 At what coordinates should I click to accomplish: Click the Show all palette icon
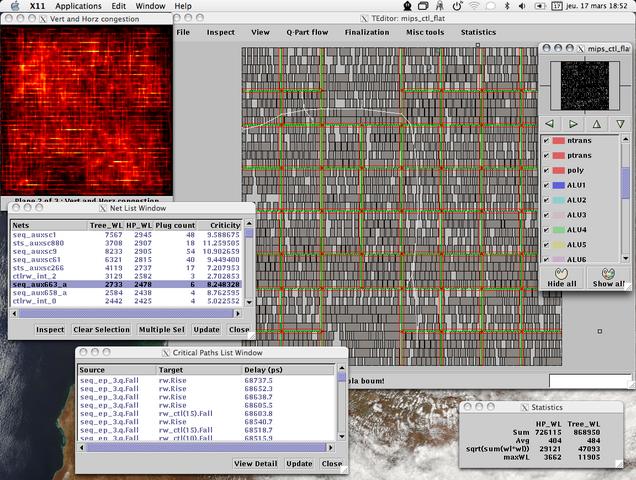[606, 272]
